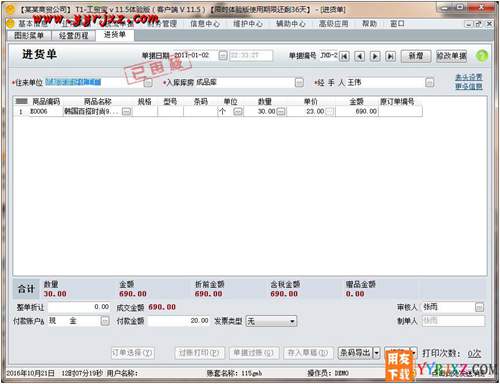Viewport: 500px width, 384px height.
Task: Open the 辅助中心 menu
Action: [x=291, y=24]
